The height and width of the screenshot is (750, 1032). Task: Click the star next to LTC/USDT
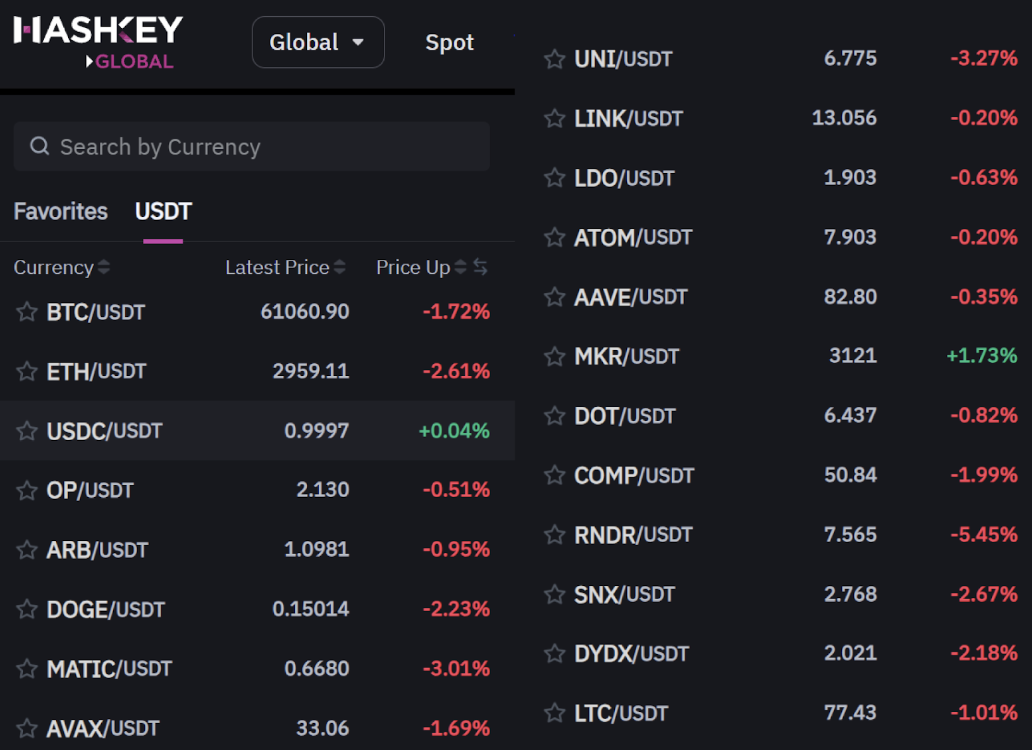(555, 713)
